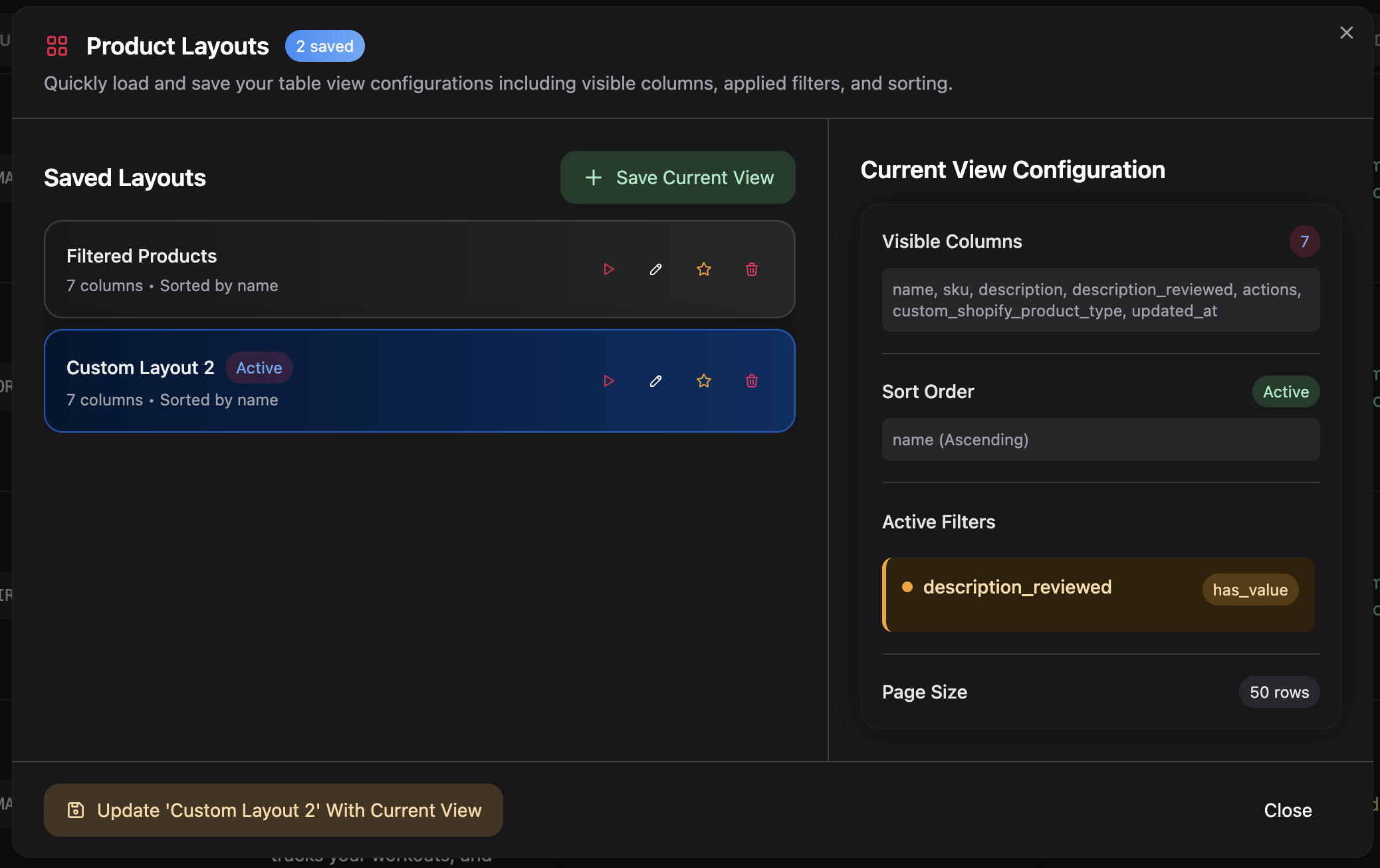
Task: Click the 'Active' pill on Sort Order
Action: [1284, 391]
